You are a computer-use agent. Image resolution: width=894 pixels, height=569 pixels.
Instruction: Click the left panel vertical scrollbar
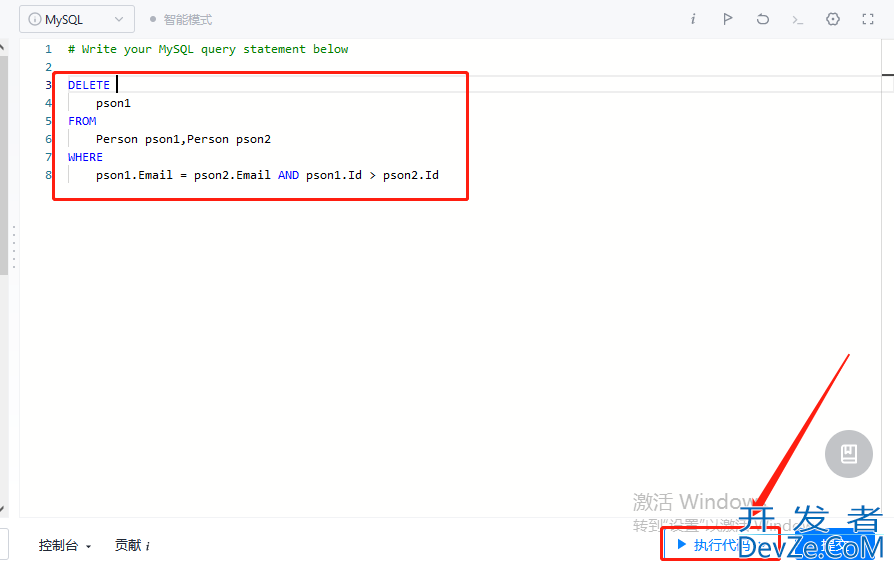click(3, 165)
